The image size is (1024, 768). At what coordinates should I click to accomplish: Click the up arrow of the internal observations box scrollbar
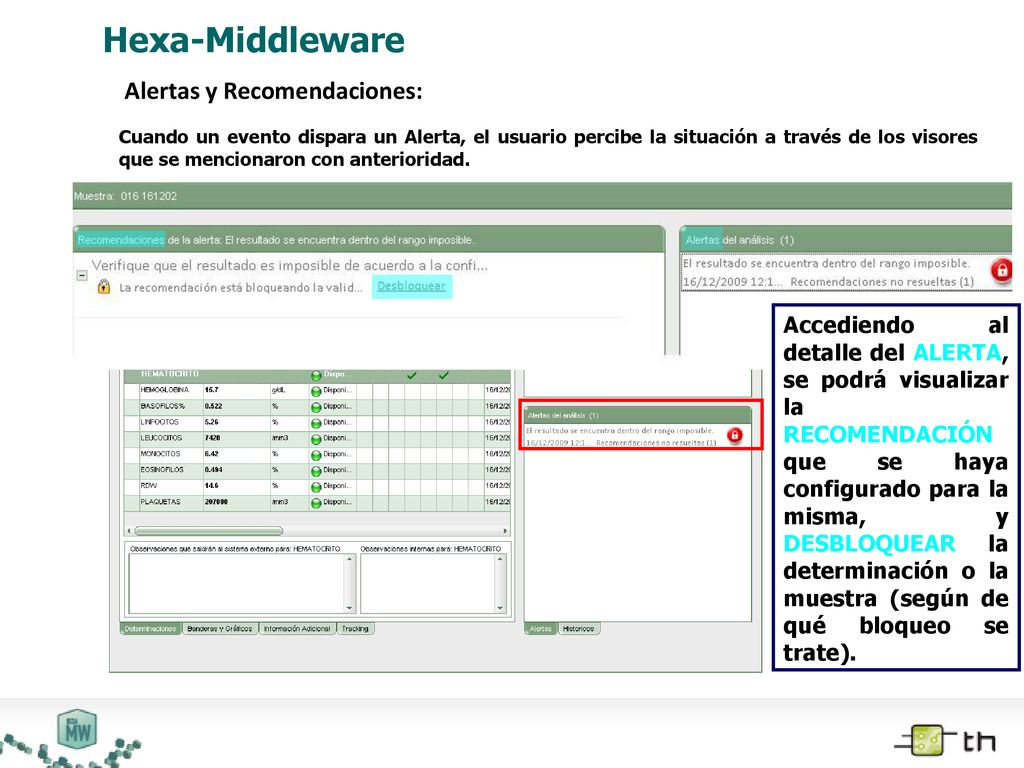[500, 560]
